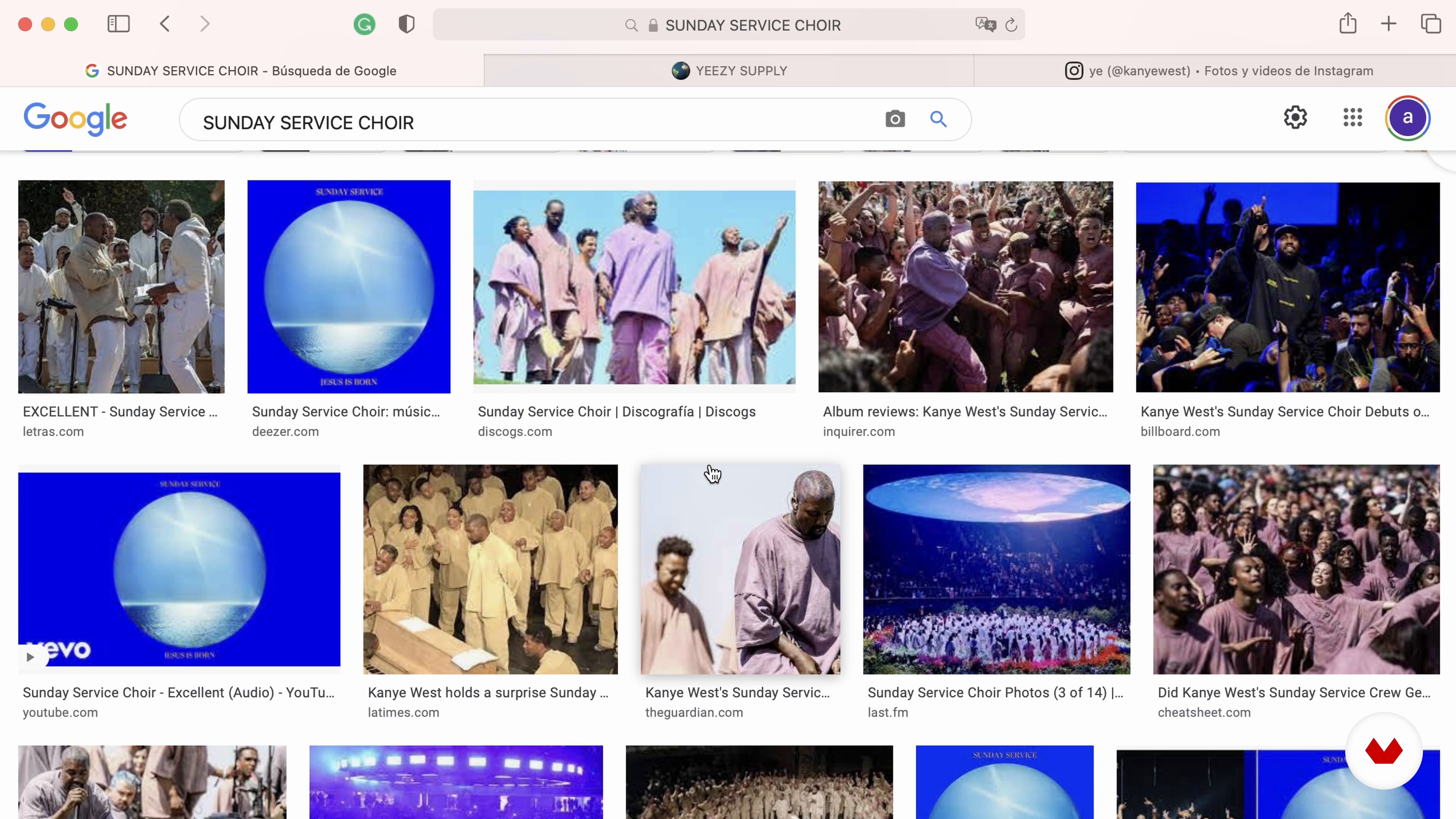Viewport: 1456px width, 819px height.
Task: Click the address bar search magnifier icon
Action: coord(631,25)
